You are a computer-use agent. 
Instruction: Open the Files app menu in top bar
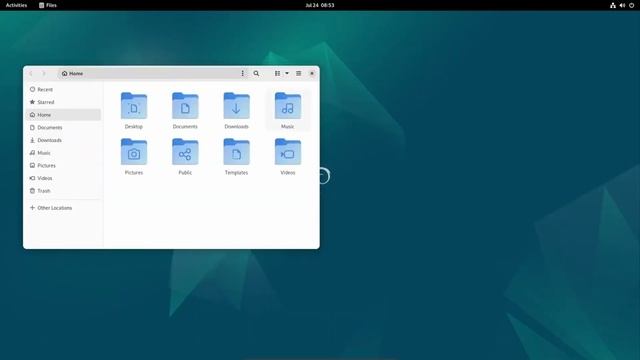point(48,5)
